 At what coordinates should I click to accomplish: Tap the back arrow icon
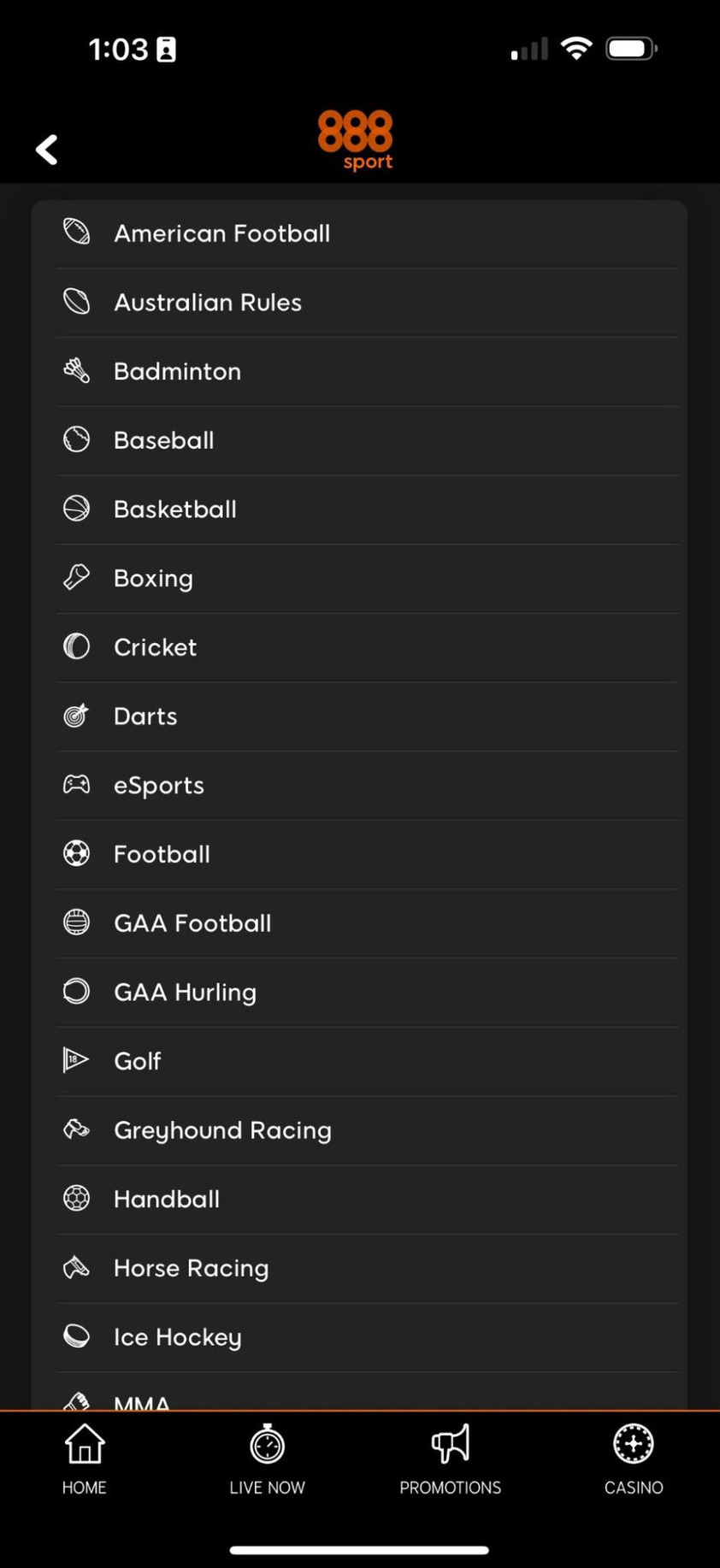tap(47, 150)
